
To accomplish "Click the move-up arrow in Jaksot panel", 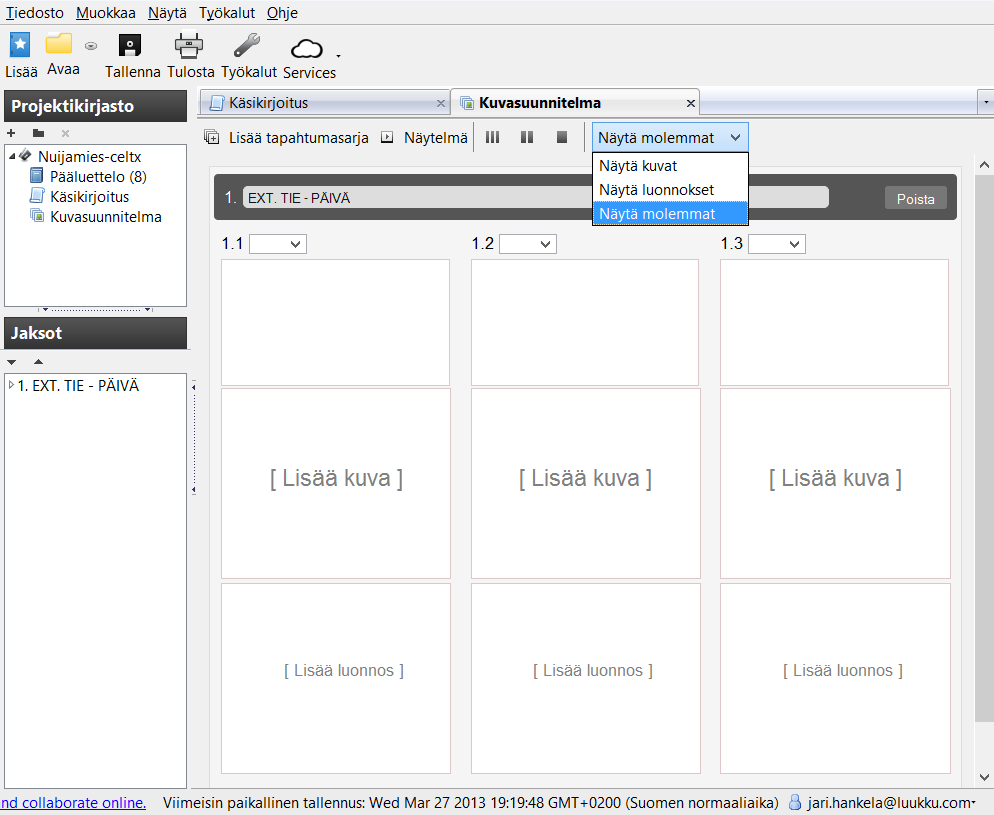I will tap(38, 362).
